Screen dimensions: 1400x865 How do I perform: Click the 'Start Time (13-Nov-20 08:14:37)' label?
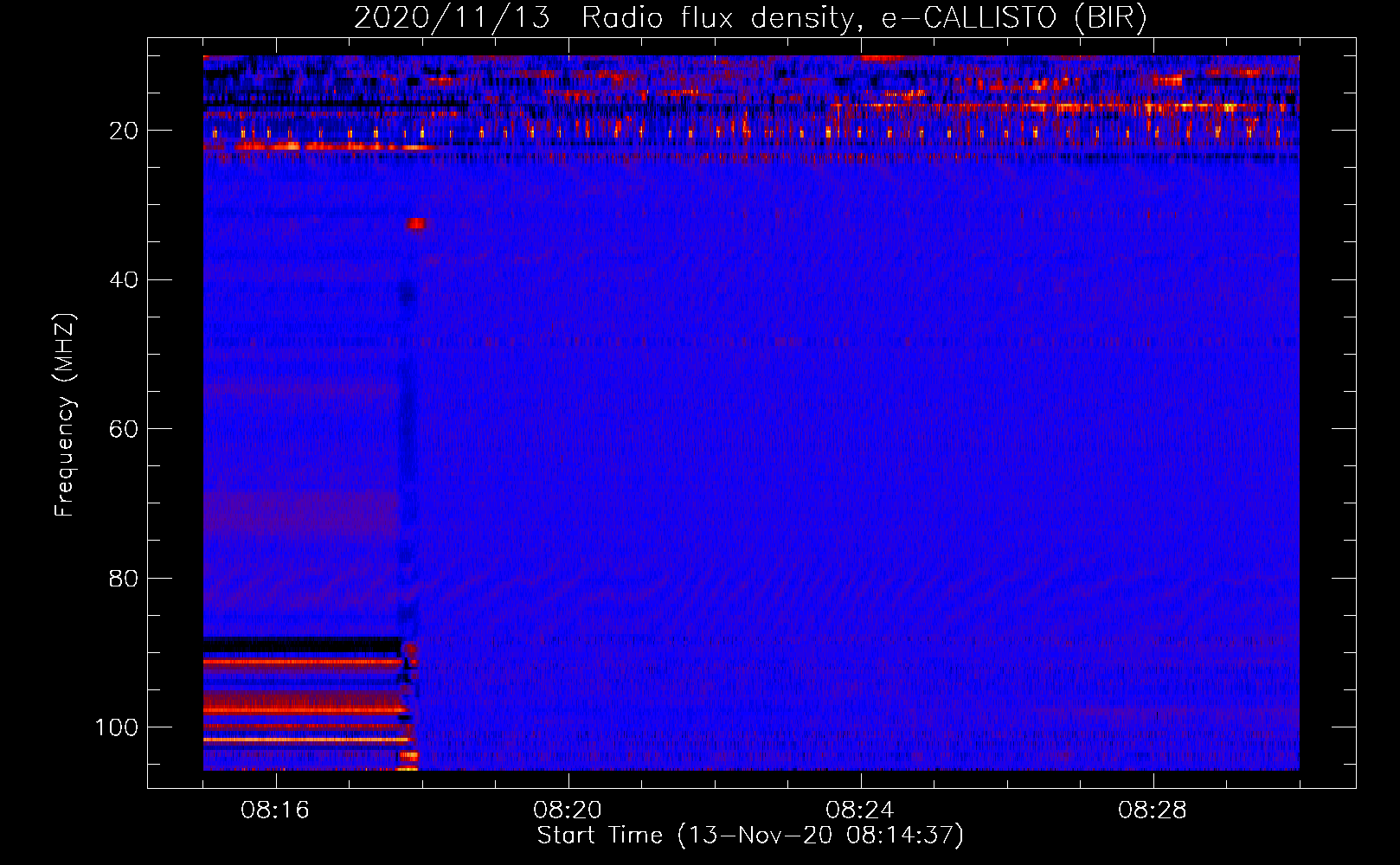(x=750, y=836)
